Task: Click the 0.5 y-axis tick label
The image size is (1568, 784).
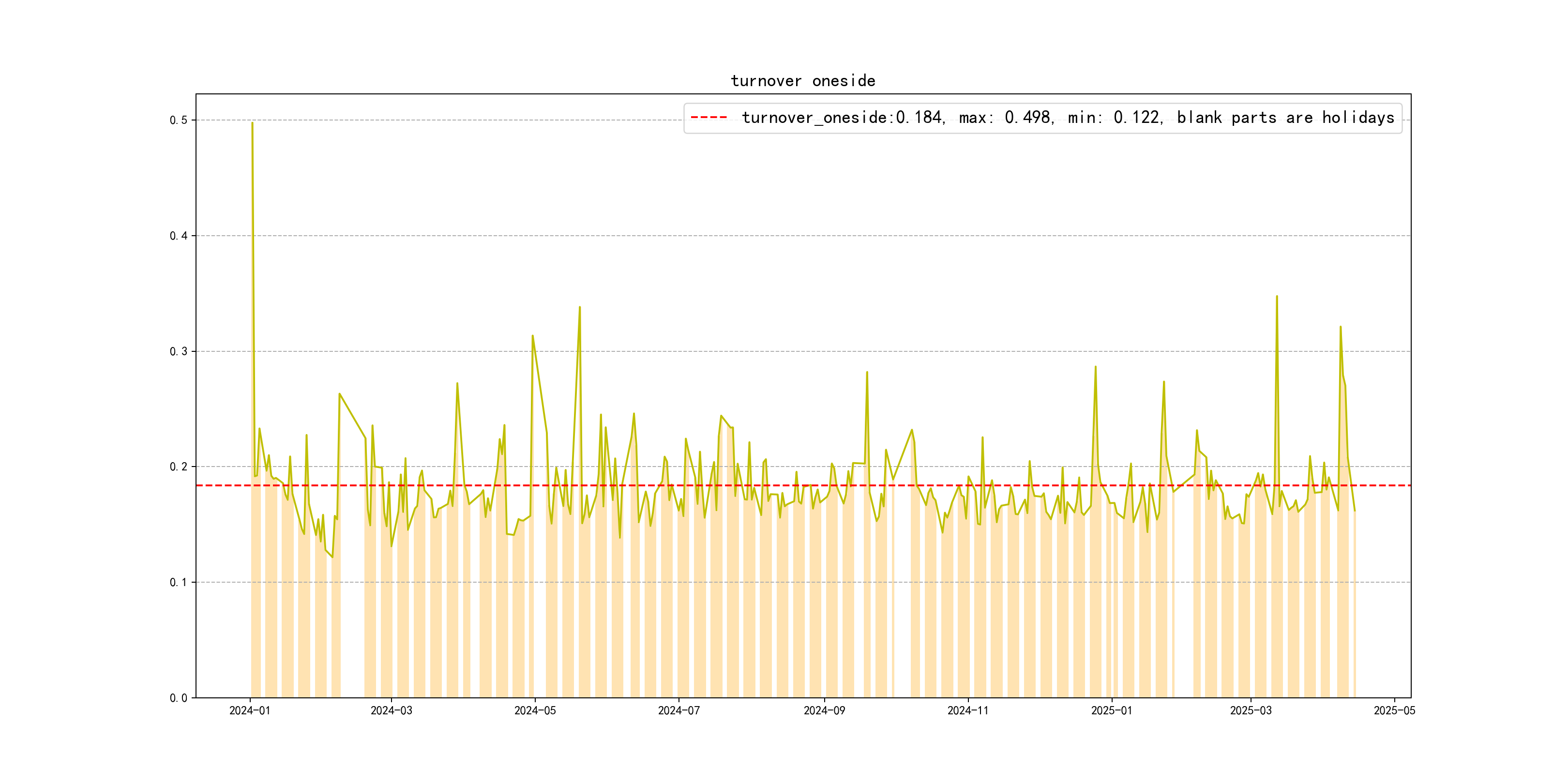Action: (179, 121)
